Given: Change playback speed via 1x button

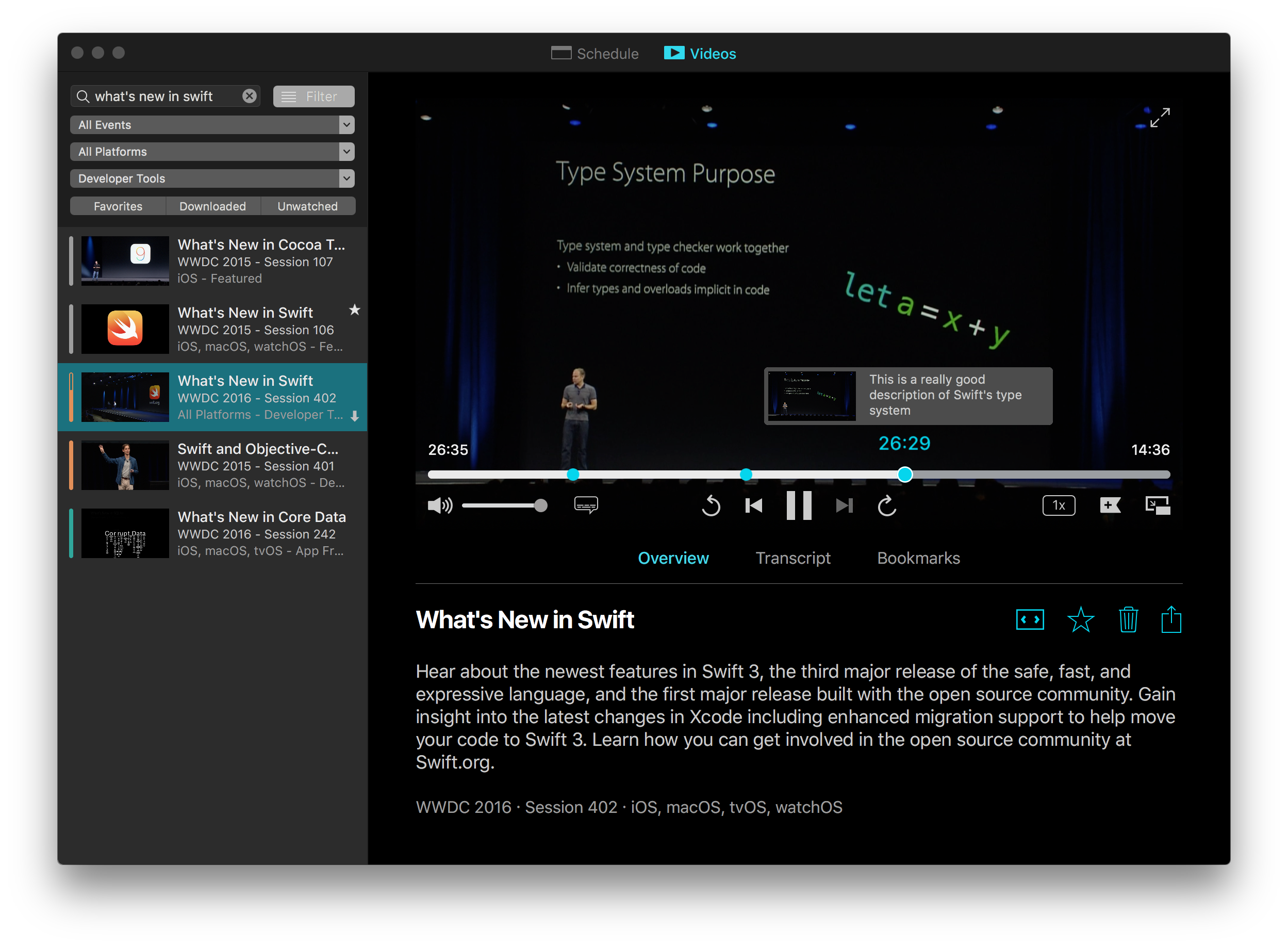Looking at the screenshot, I should coord(1058,505).
